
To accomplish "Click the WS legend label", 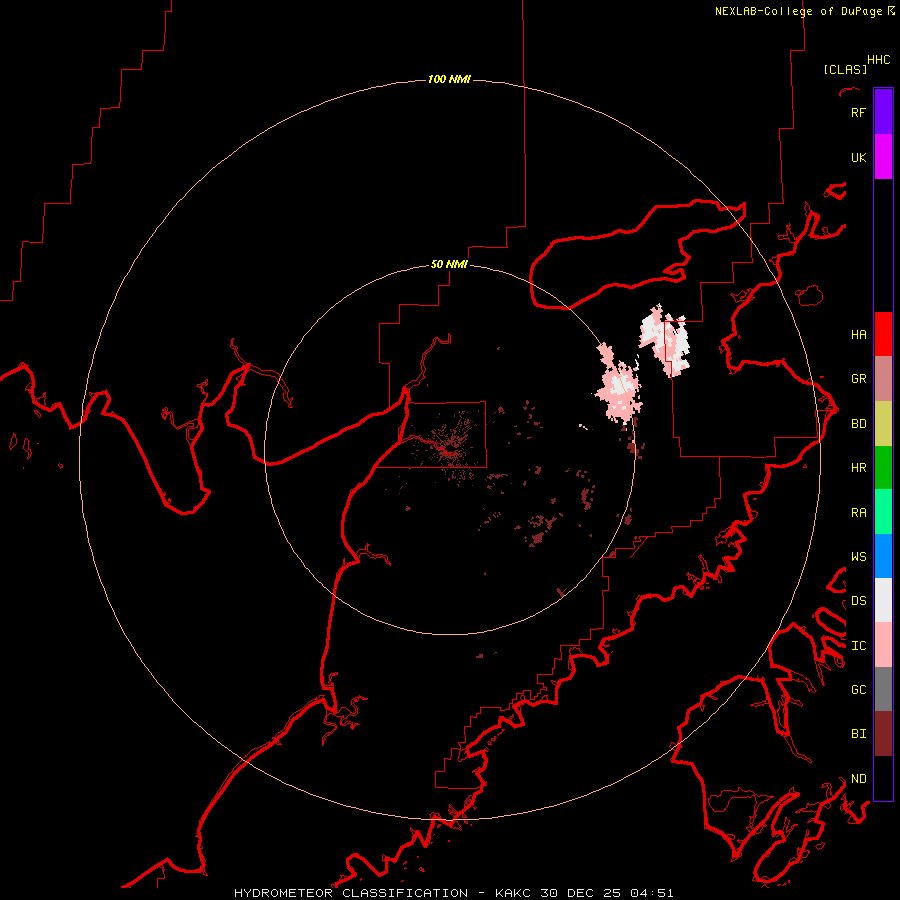I will [858, 556].
